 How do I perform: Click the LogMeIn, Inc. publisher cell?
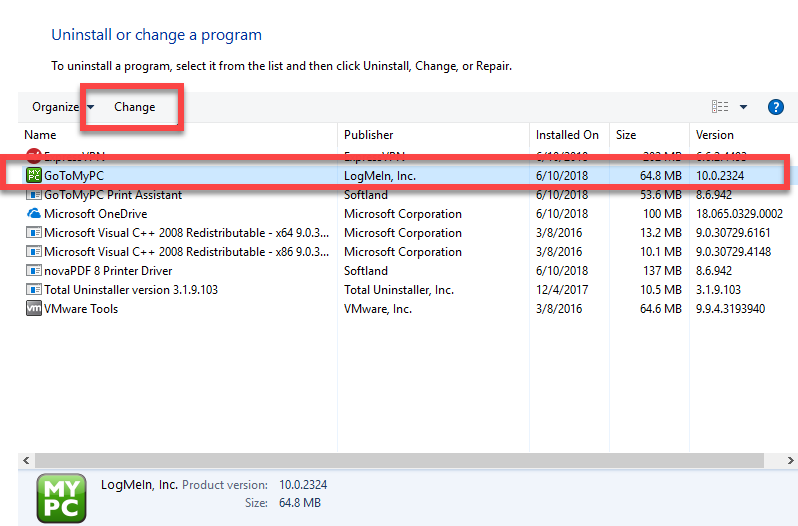pyautogui.click(x=380, y=176)
